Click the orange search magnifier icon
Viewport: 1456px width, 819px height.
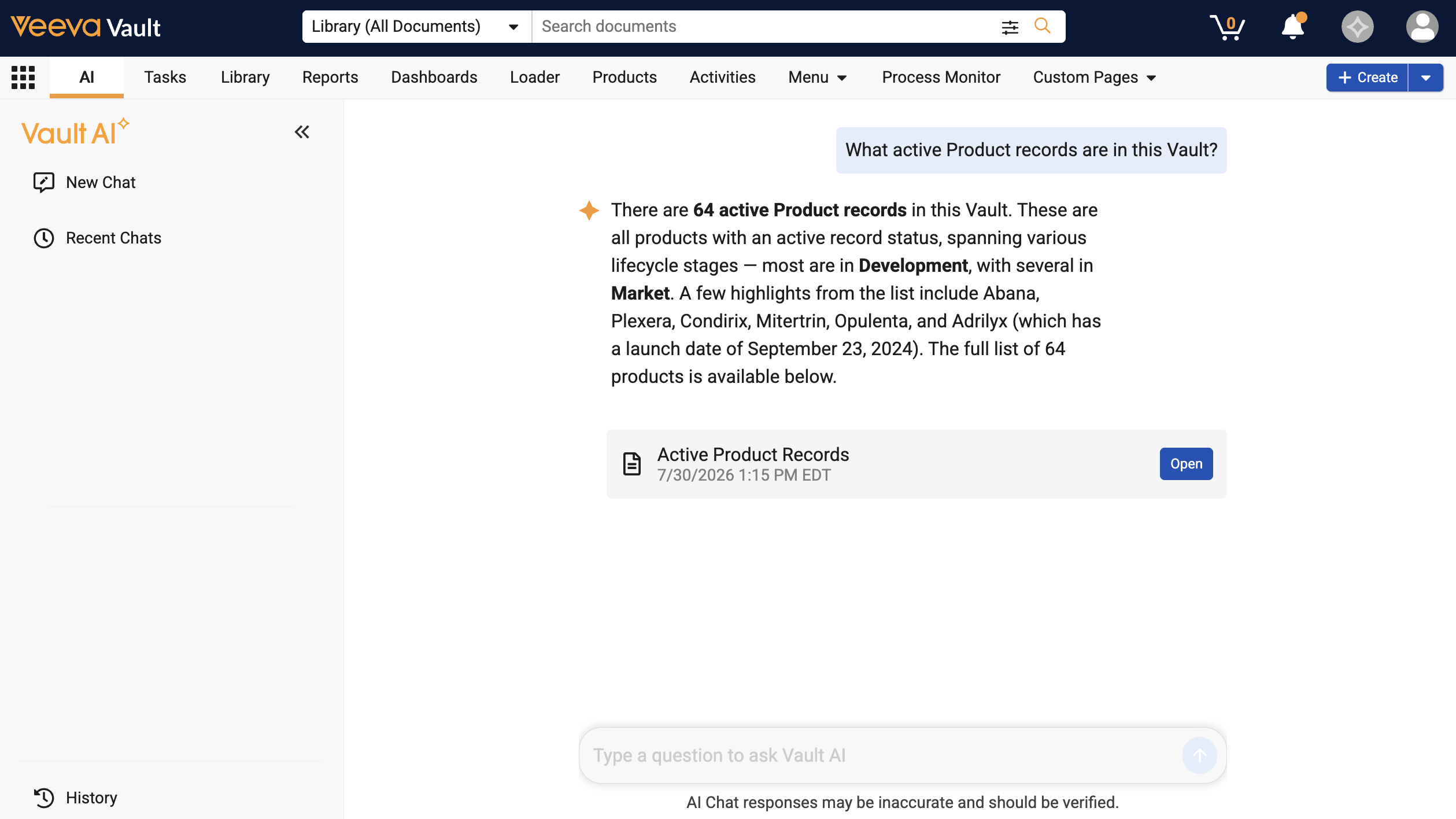pyautogui.click(x=1042, y=26)
